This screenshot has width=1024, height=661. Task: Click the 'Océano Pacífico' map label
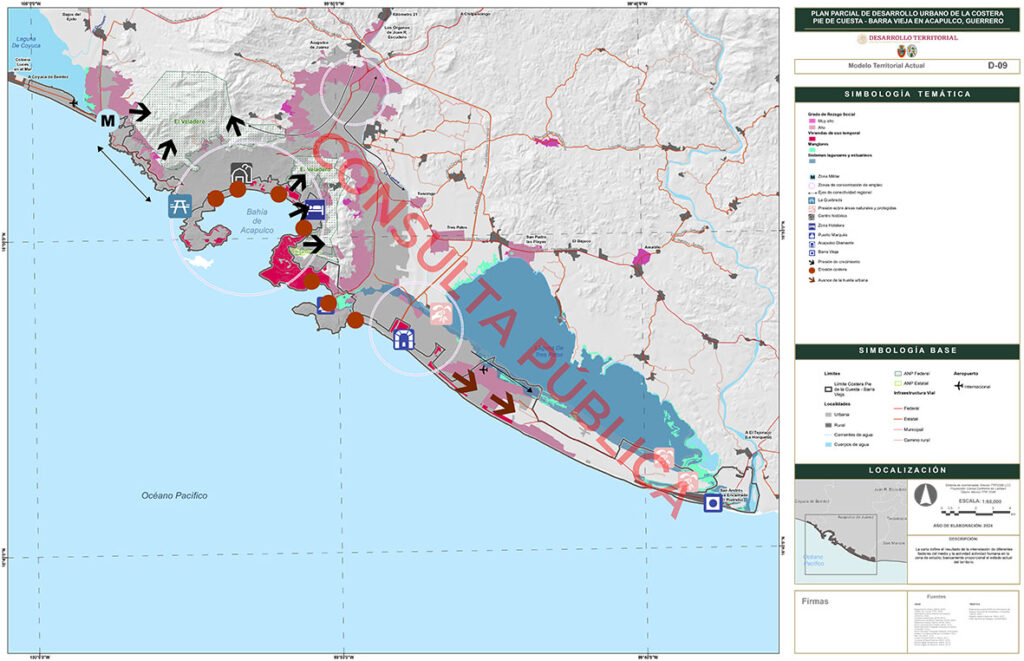pyautogui.click(x=173, y=496)
